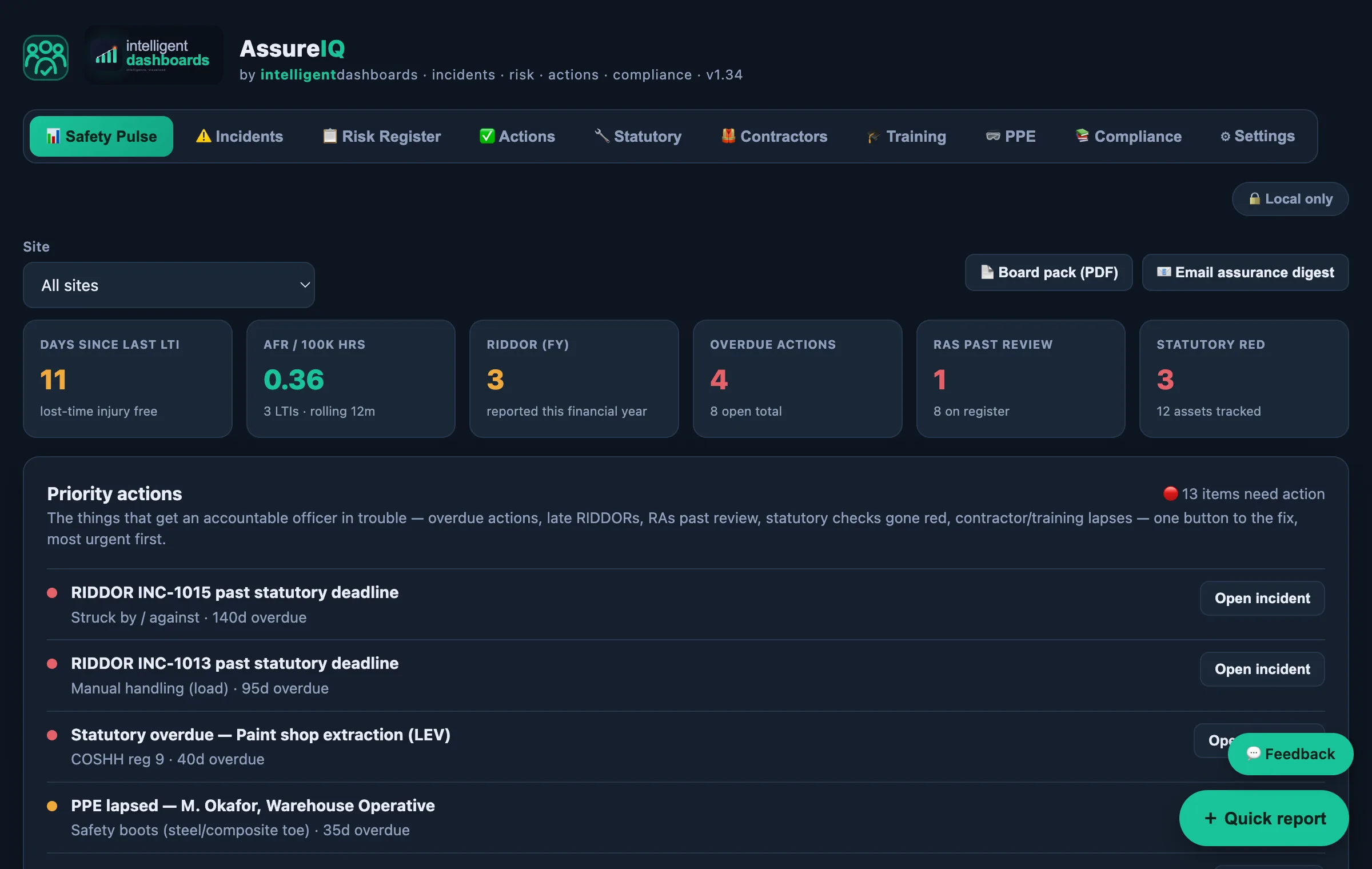Open the Risk Register tab
The width and height of the screenshot is (1372, 869).
click(382, 136)
